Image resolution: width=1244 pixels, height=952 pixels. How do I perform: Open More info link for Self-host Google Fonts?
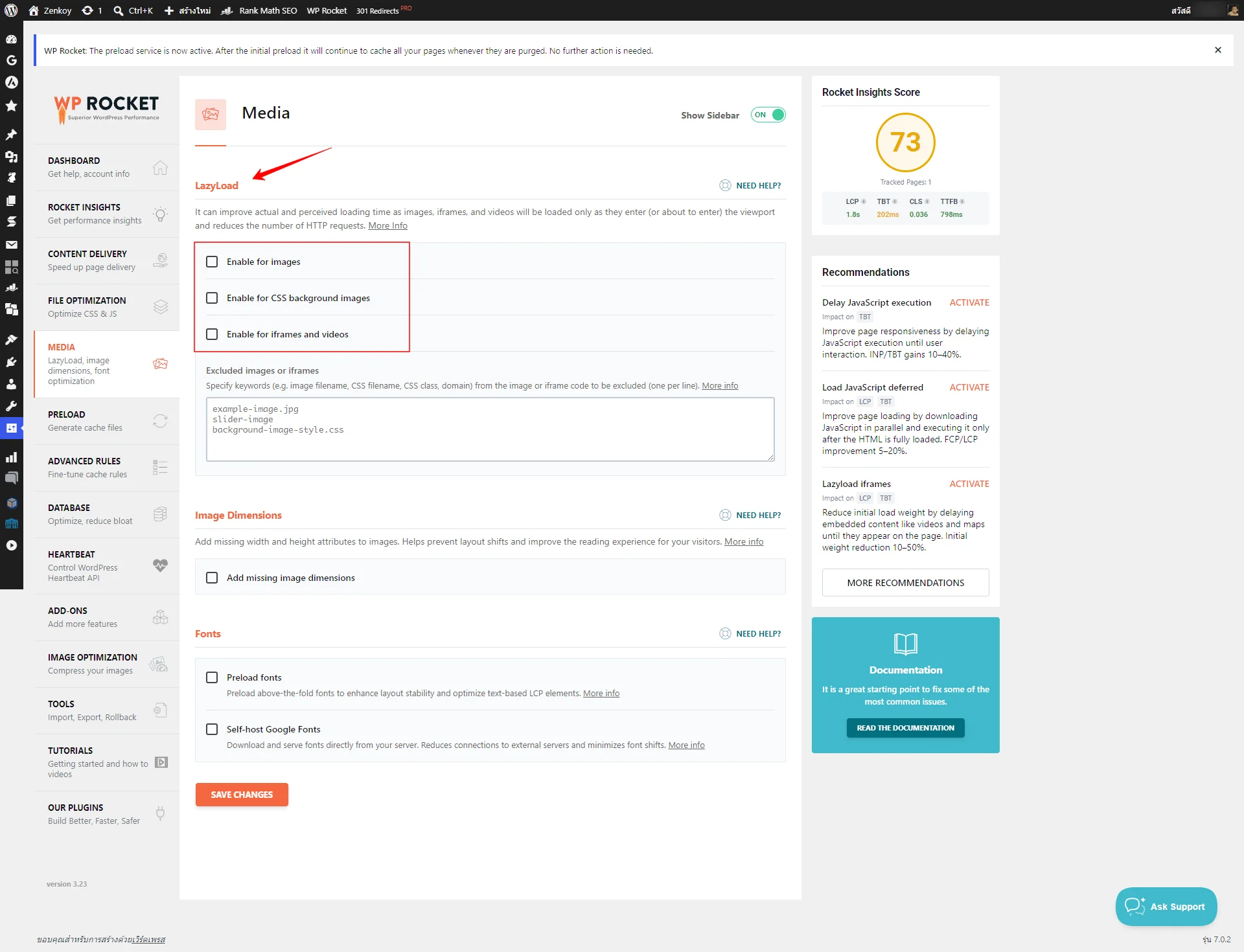click(x=686, y=745)
